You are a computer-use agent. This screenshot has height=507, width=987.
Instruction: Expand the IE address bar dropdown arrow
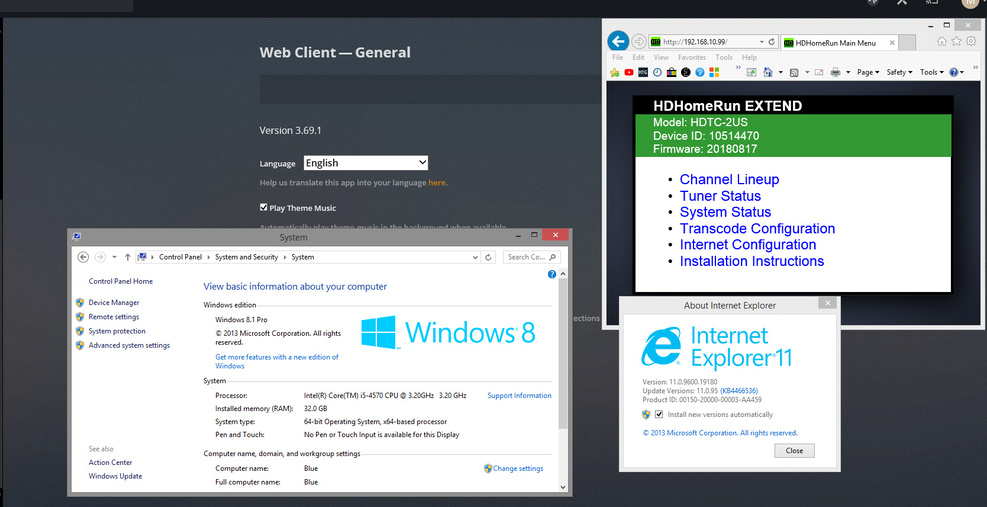point(760,42)
